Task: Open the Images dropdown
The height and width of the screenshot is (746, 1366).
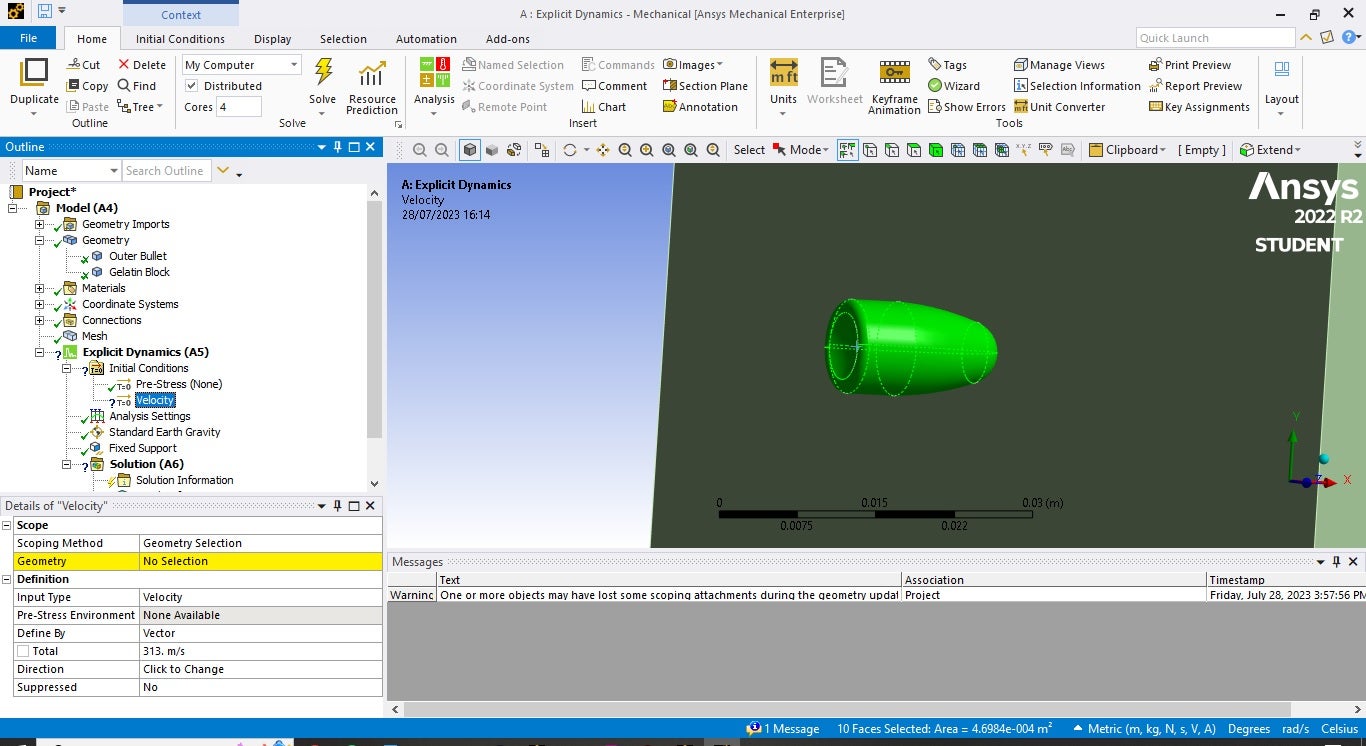Action: point(693,65)
